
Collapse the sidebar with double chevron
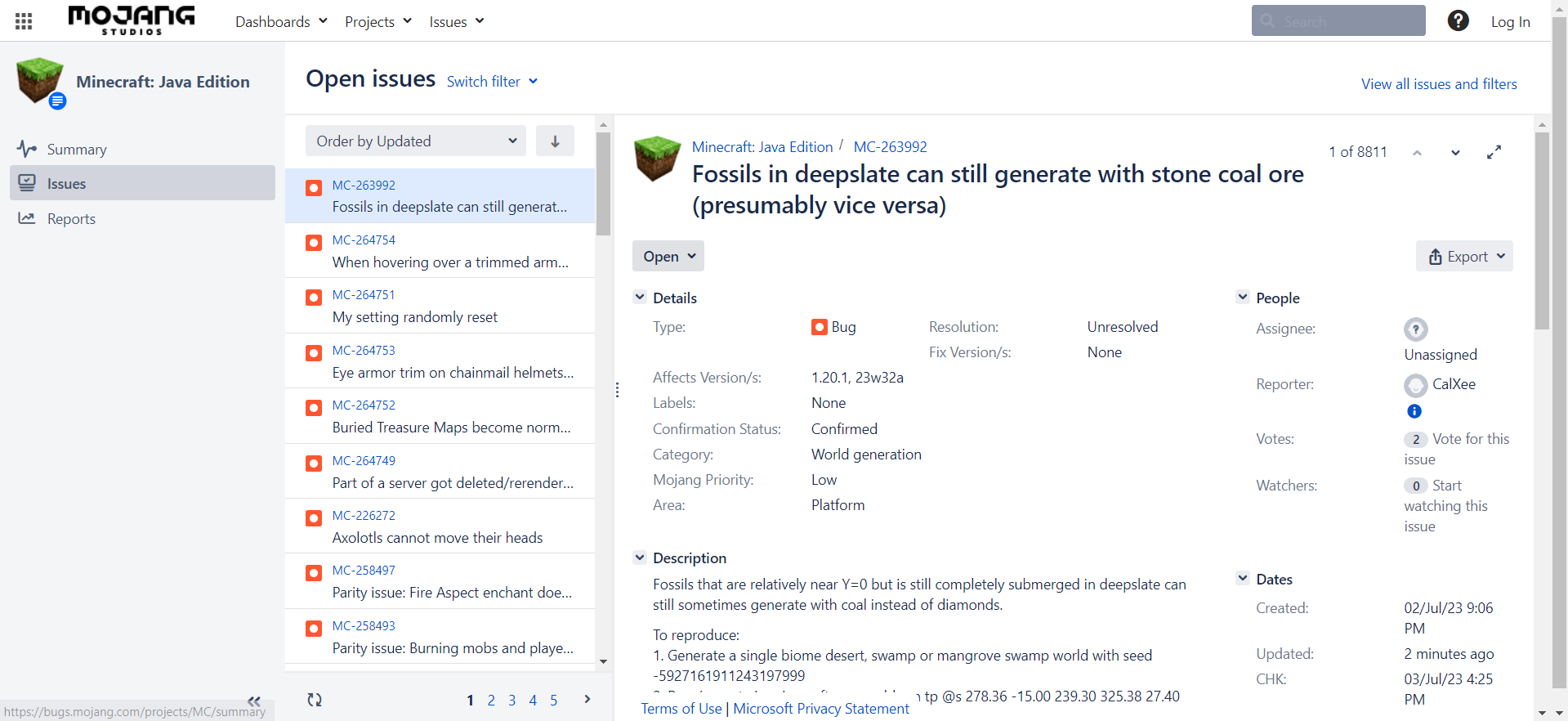(254, 701)
